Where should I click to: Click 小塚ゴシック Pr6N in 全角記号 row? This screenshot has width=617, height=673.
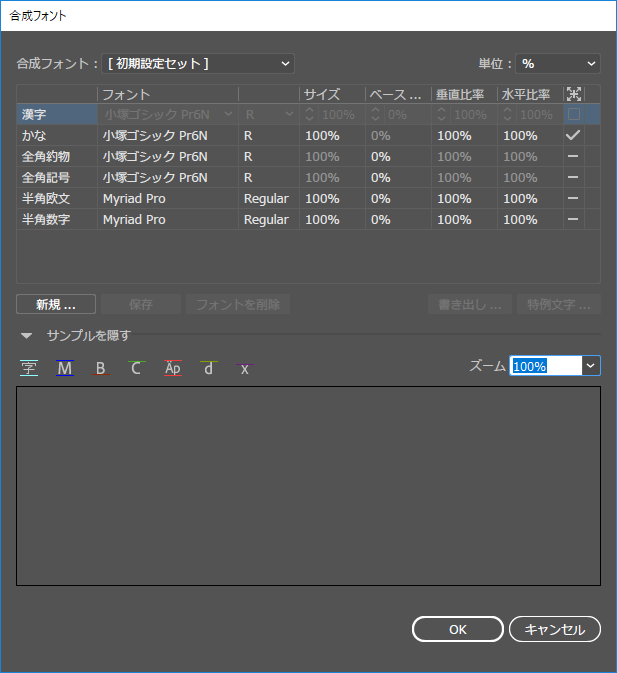point(155,178)
